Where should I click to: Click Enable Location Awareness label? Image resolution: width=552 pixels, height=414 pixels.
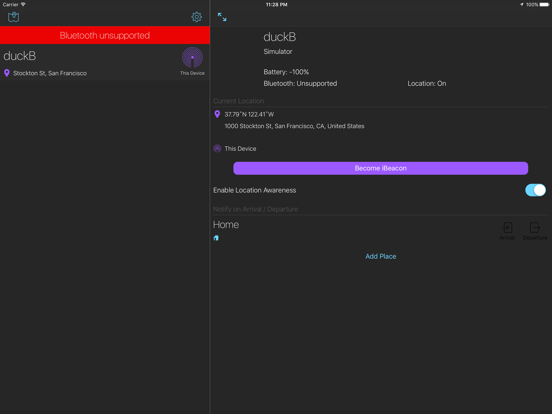click(255, 190)
